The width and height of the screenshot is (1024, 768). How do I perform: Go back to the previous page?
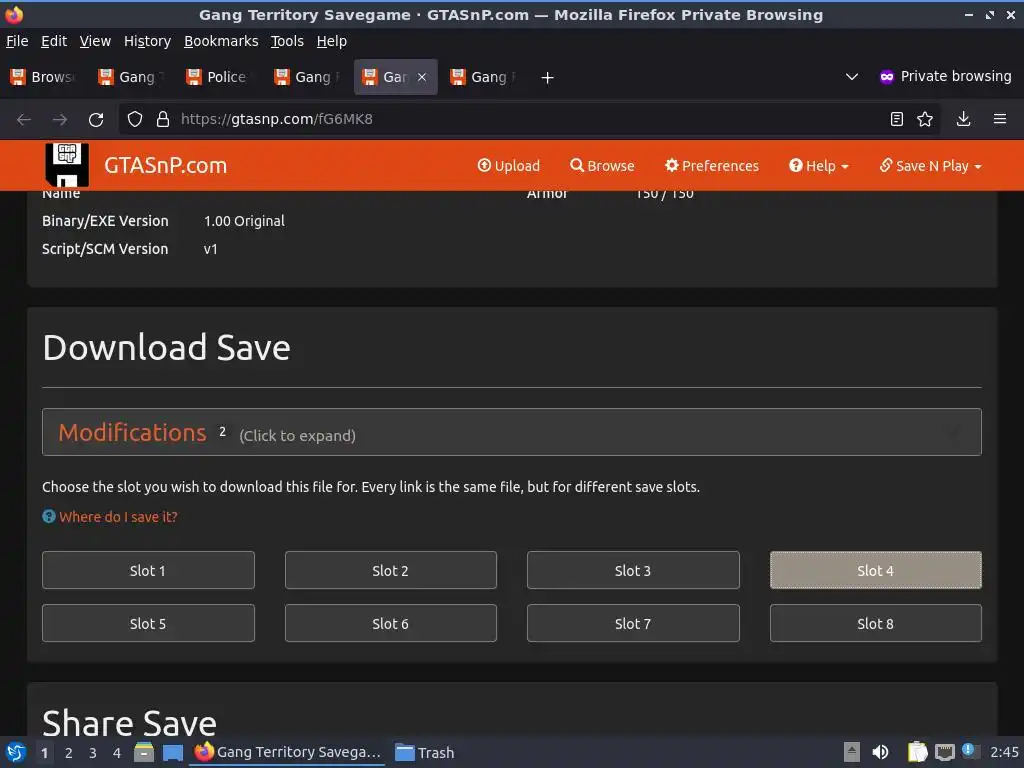pyautogui.click(x=24, y=120)
